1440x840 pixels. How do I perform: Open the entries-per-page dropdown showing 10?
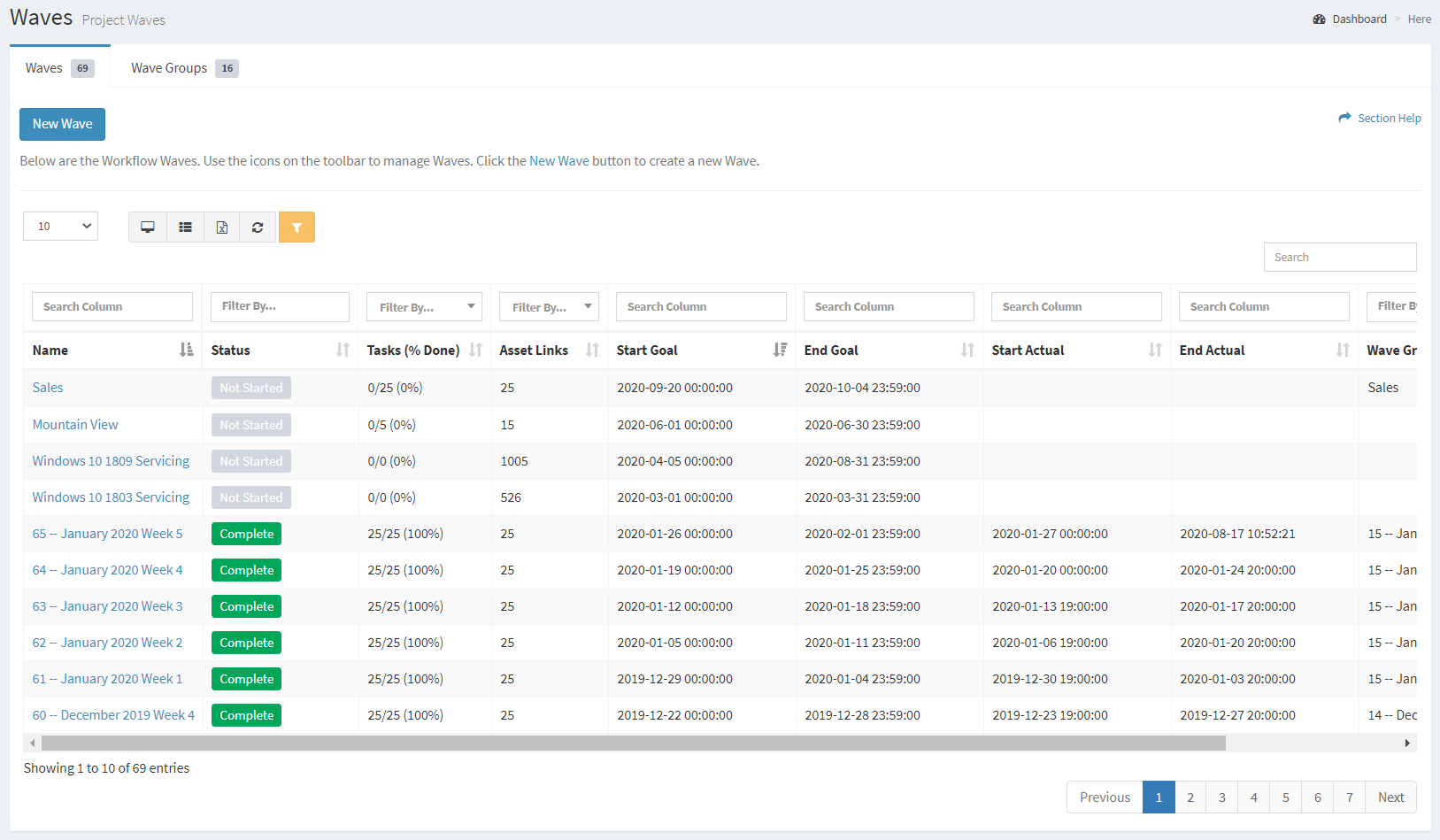pos(60,226)
